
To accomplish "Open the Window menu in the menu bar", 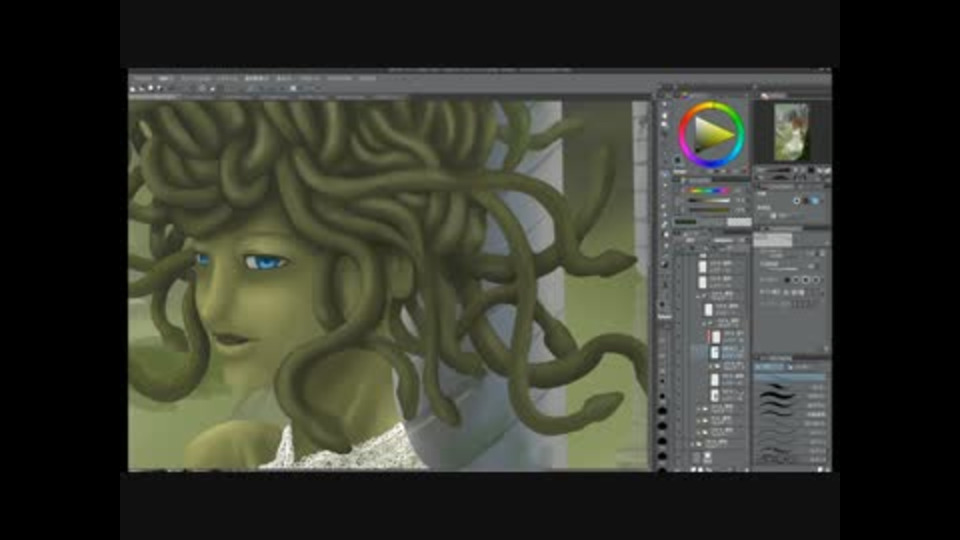I will (x=339, y=78).
